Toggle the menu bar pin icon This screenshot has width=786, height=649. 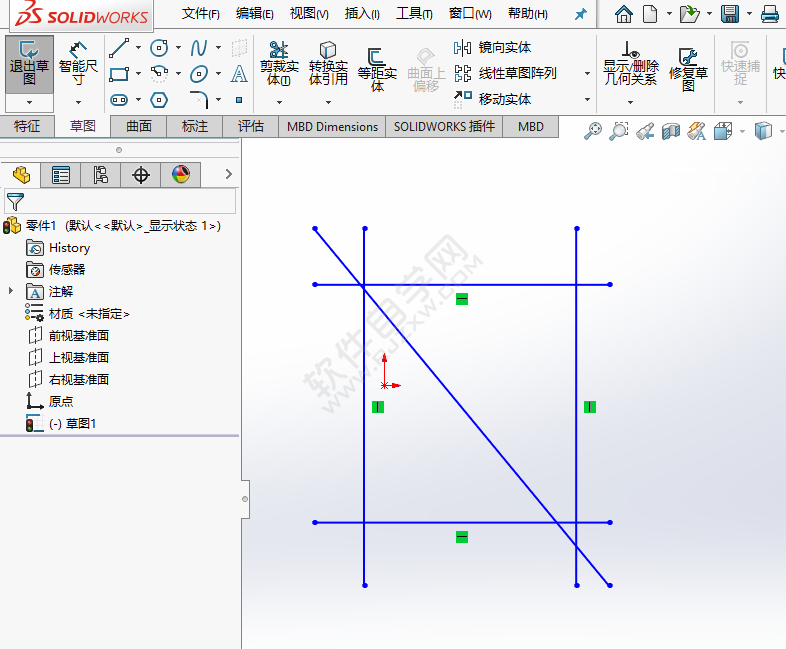[x=580, y=14]
